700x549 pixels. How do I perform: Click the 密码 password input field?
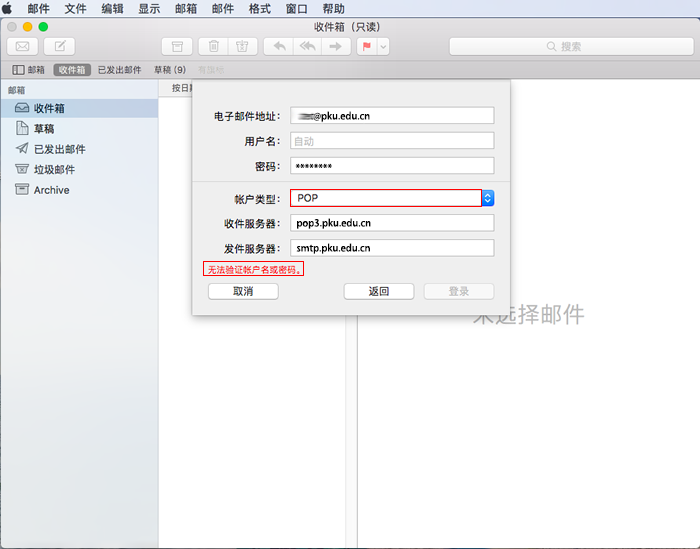point(392,166)
